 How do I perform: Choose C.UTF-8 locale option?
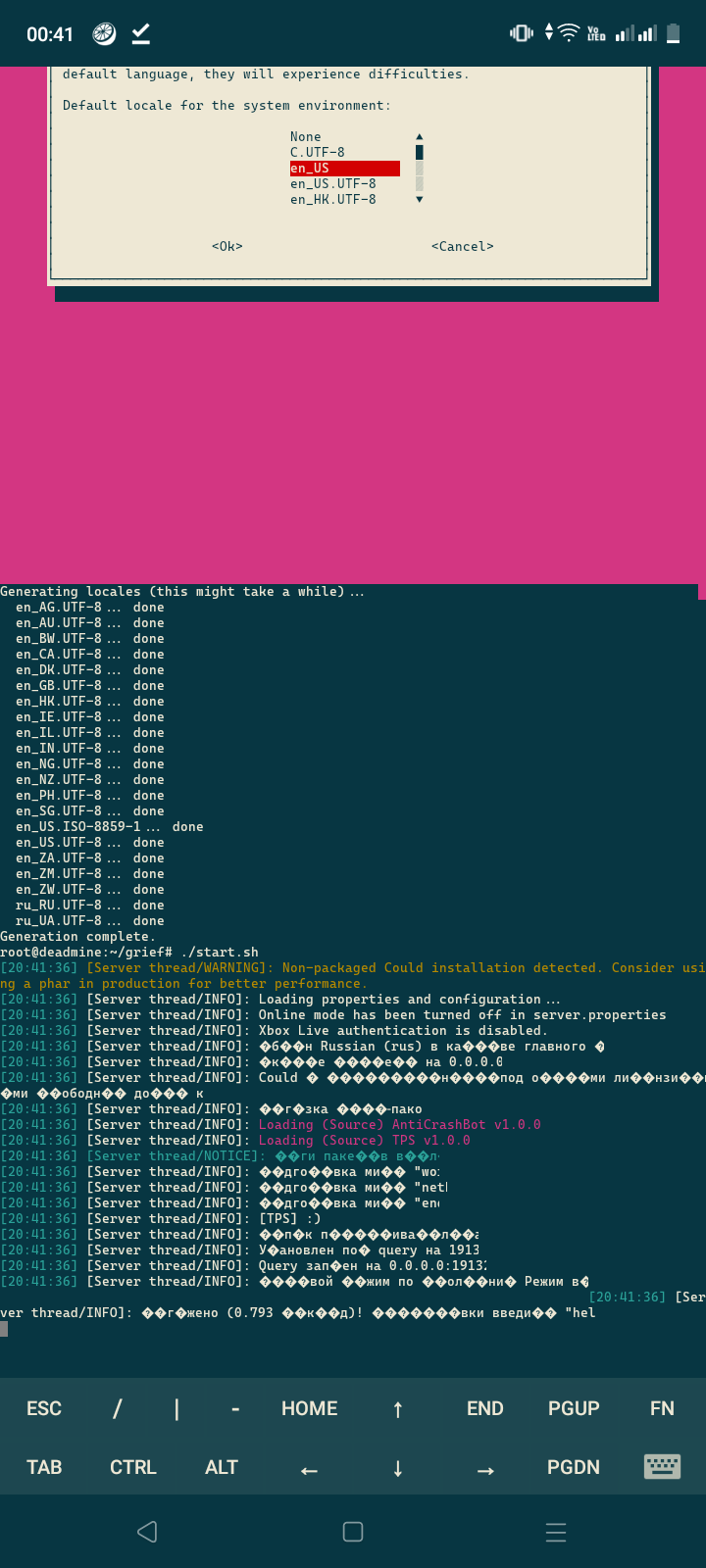pyautogui.click(x=318, y=153)
